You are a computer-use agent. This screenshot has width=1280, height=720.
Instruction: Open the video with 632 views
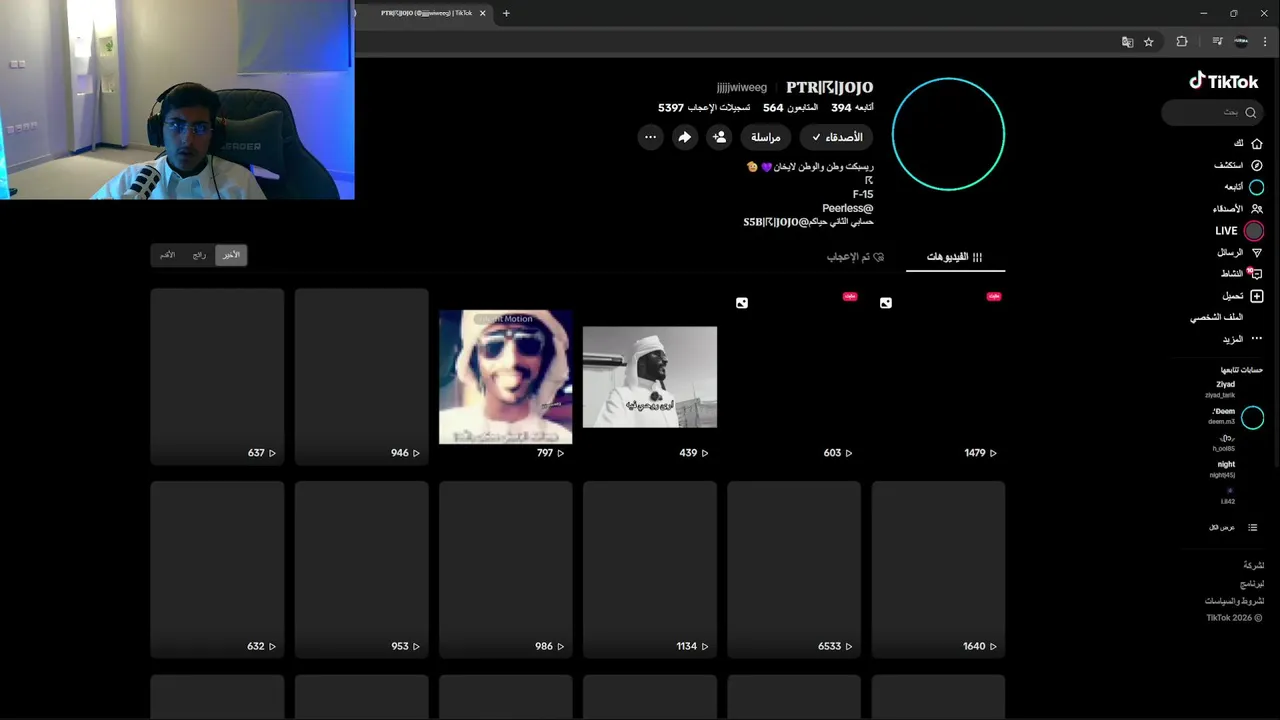(x=217, y=570)
